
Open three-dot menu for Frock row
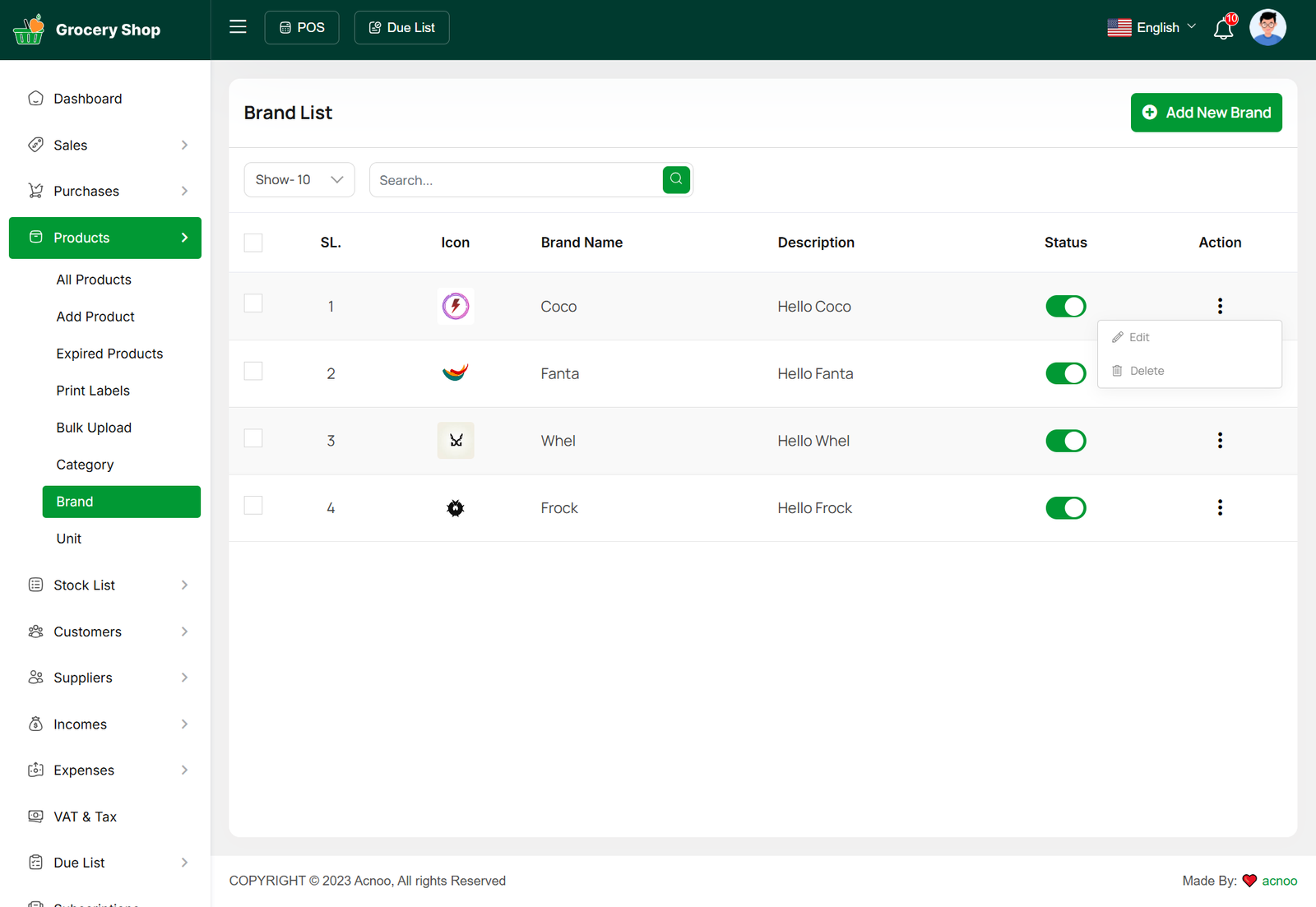tap(1220, 507)
